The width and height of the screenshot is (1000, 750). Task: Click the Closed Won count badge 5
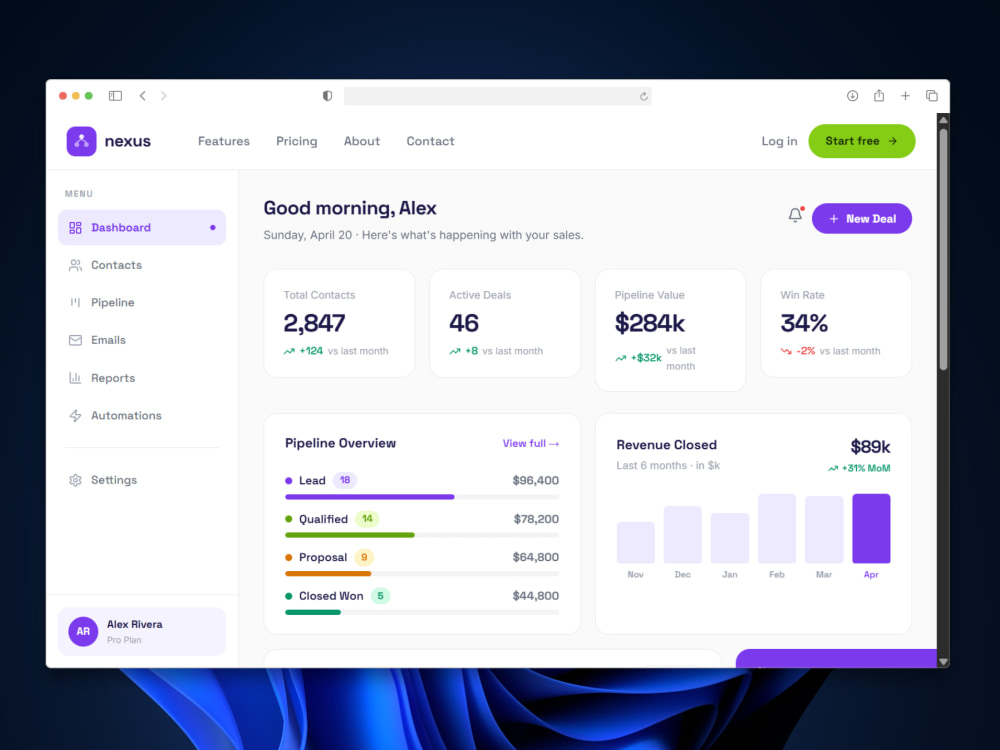pos(381,596)
